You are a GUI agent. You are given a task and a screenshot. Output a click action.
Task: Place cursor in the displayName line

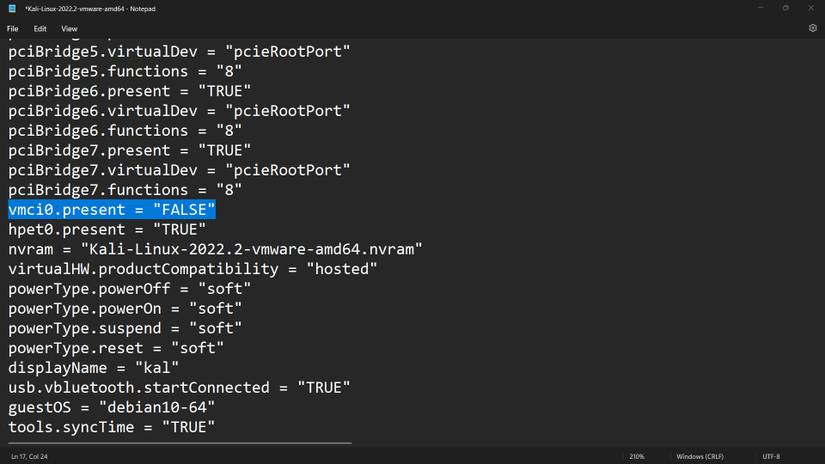click(93, 367)
